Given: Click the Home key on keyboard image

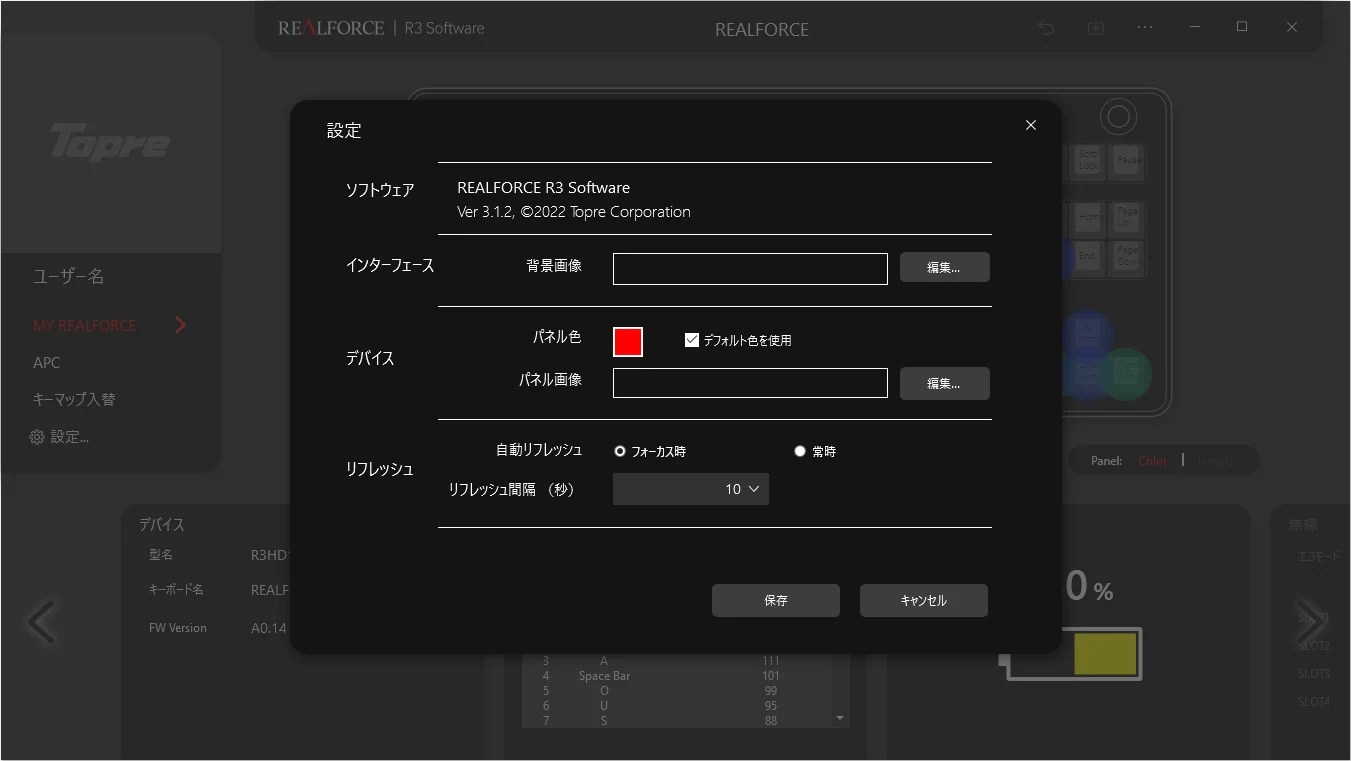Looking at the screenshot, I should point(1088,217).
